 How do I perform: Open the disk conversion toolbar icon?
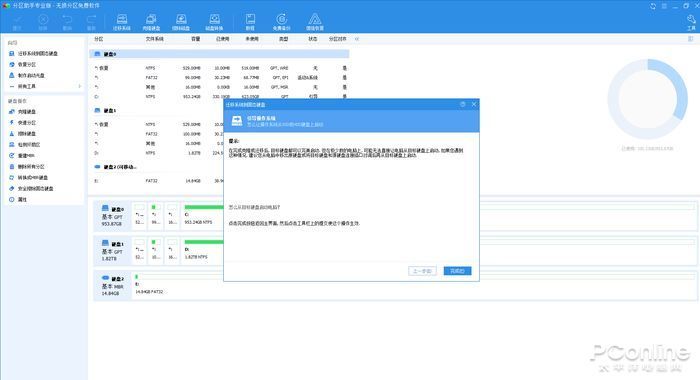click(x=214, y=22)
